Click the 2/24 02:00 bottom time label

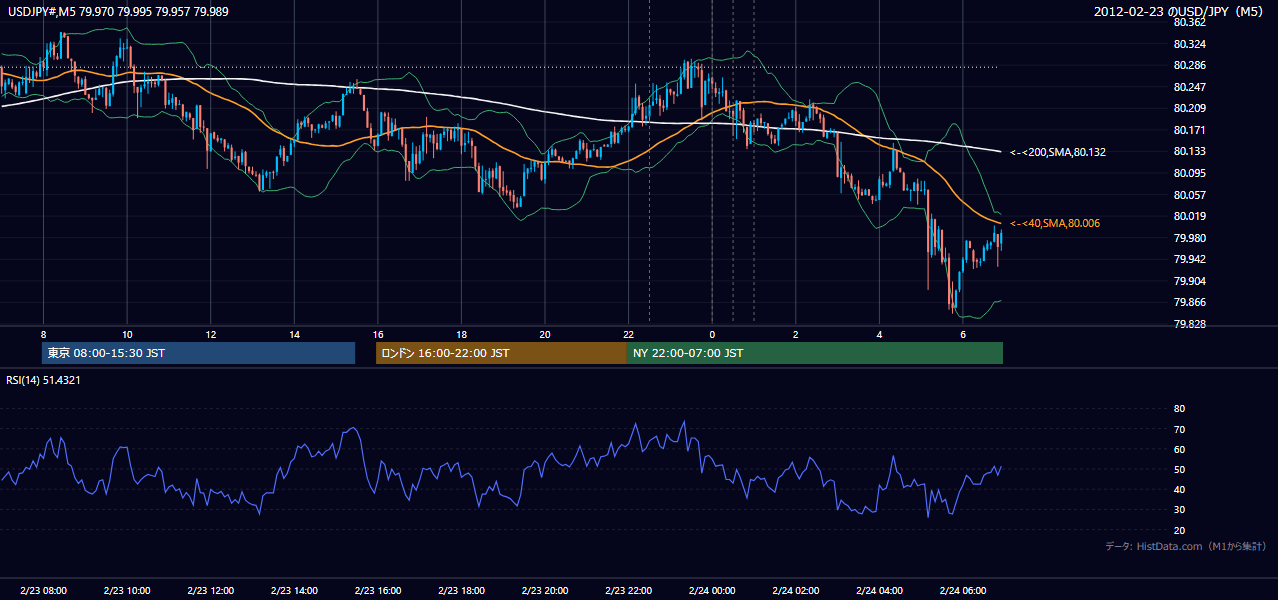[795, 591]
